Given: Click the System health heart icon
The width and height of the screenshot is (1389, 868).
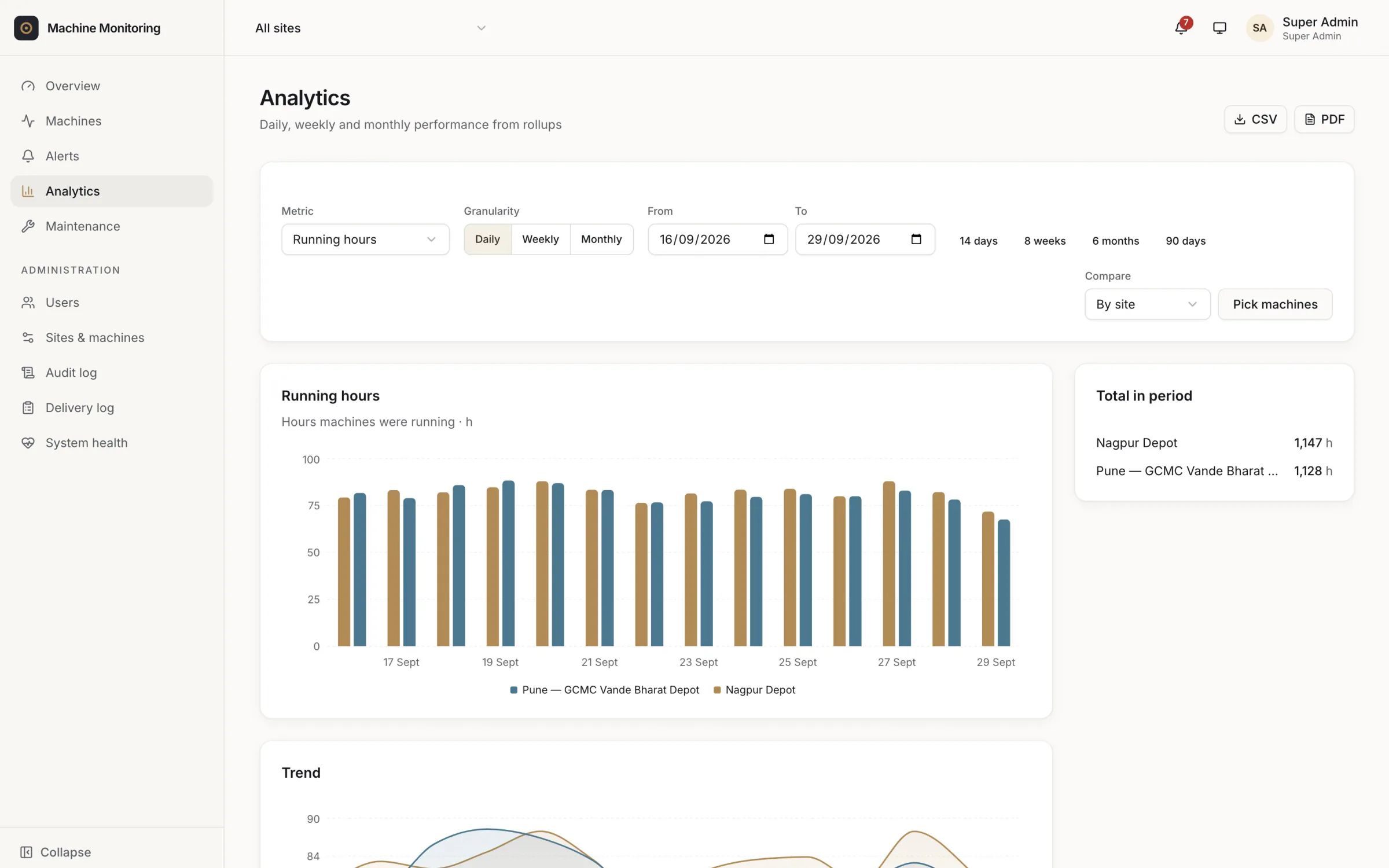Looking at the screenshot, I should tap(28, 443).
